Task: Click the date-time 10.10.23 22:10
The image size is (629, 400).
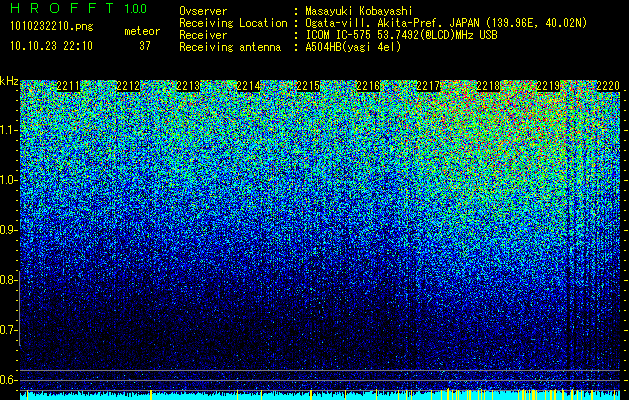Action: coord(51,46)
